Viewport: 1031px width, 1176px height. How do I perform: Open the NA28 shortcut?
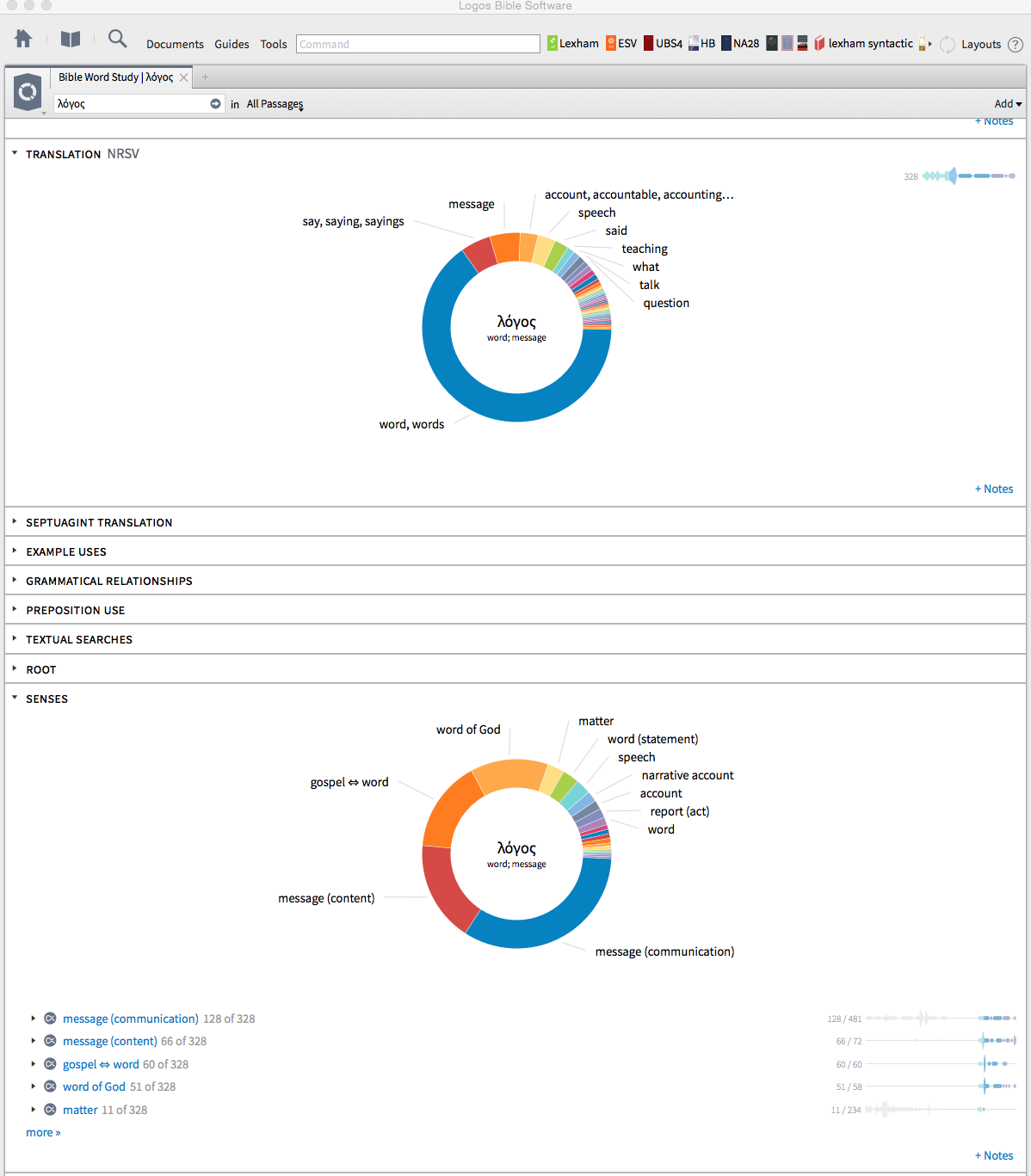[740, 43]
